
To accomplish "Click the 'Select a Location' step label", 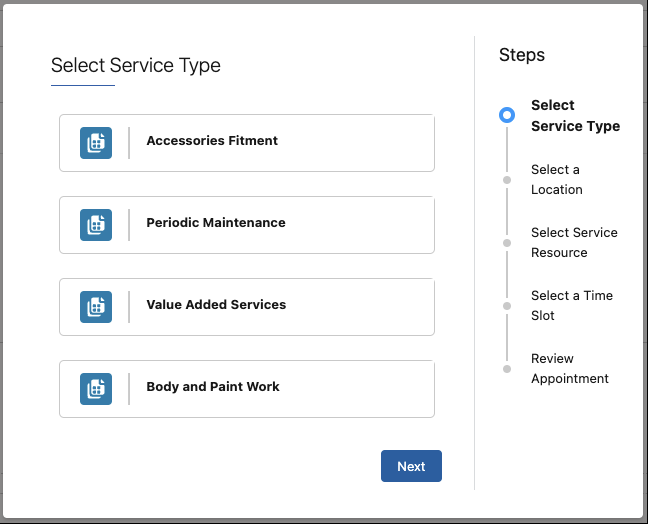I will click(x=557, y=179).
